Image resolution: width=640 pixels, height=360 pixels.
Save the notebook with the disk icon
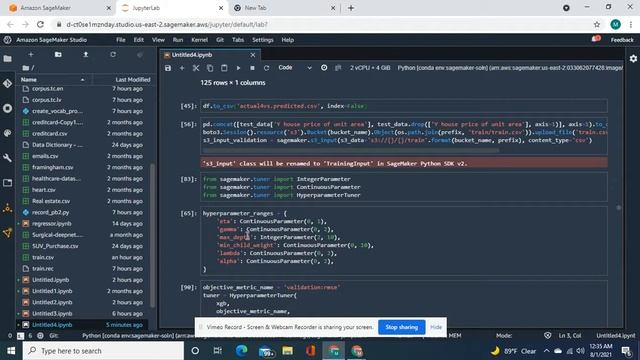168,68
